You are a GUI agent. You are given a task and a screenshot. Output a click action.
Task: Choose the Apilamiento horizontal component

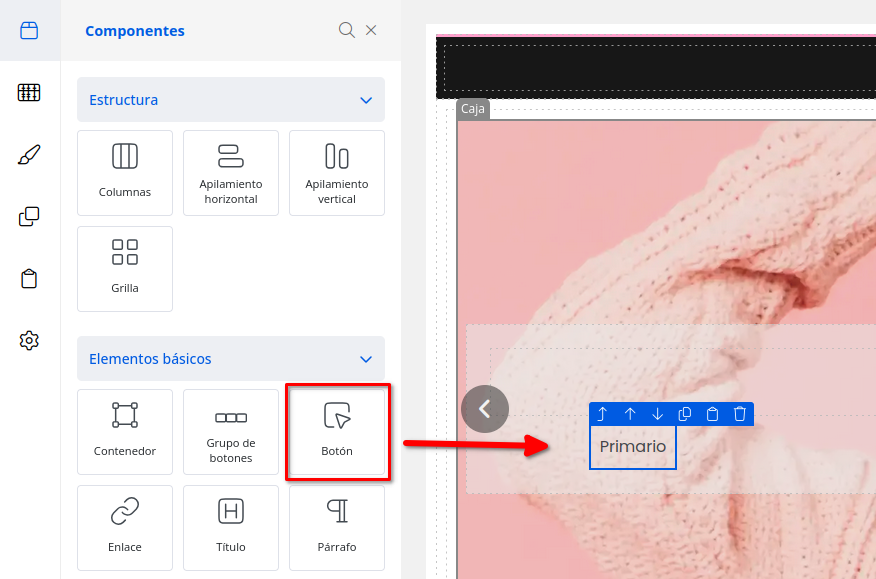(x=231, y=172)
